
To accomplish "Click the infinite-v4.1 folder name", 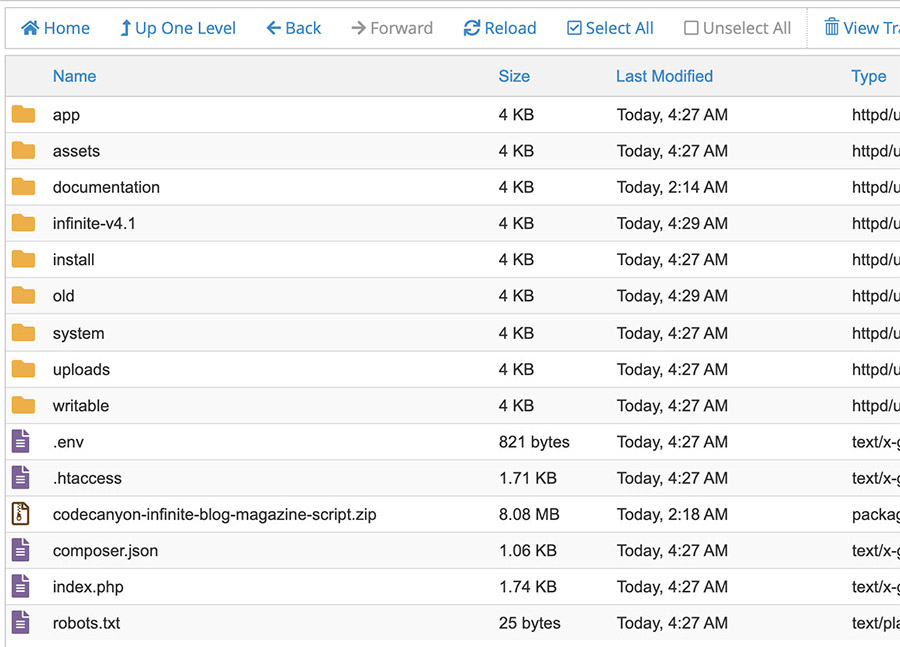I will [94, 224].
